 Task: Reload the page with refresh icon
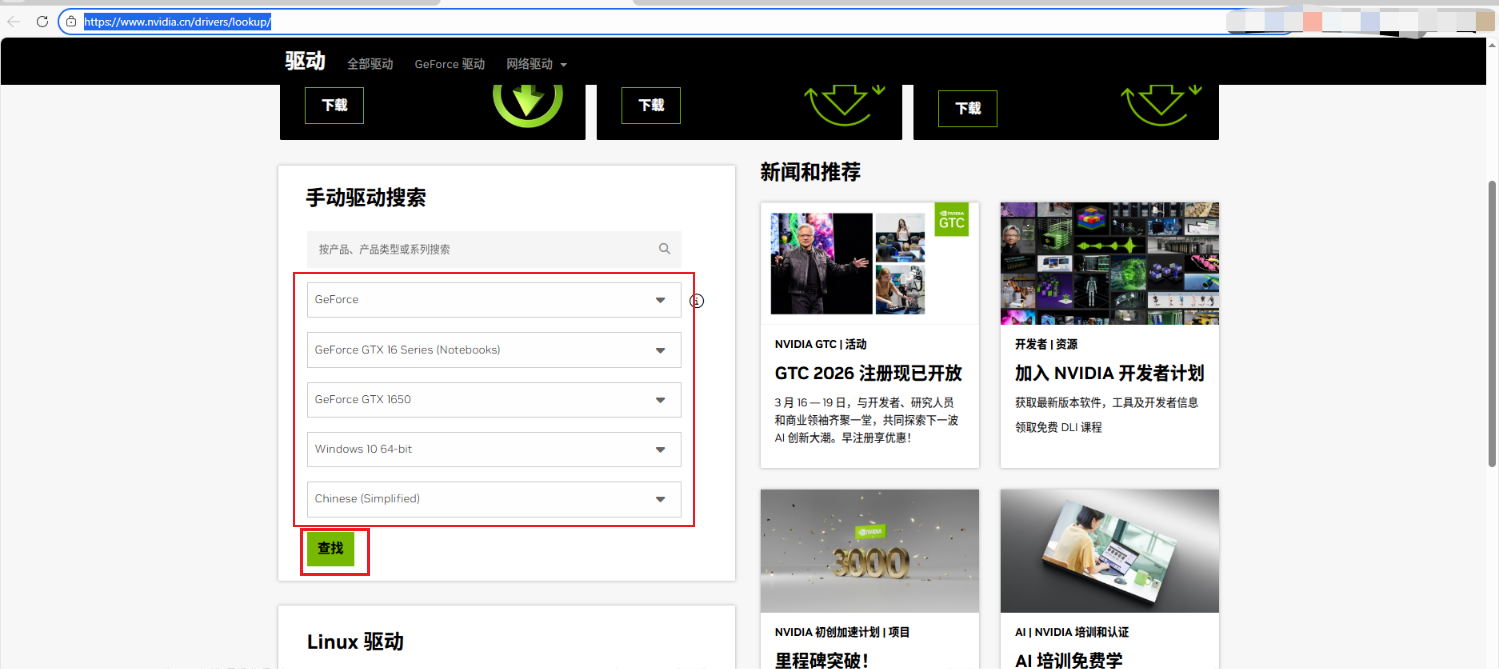[x=42, y=21]
